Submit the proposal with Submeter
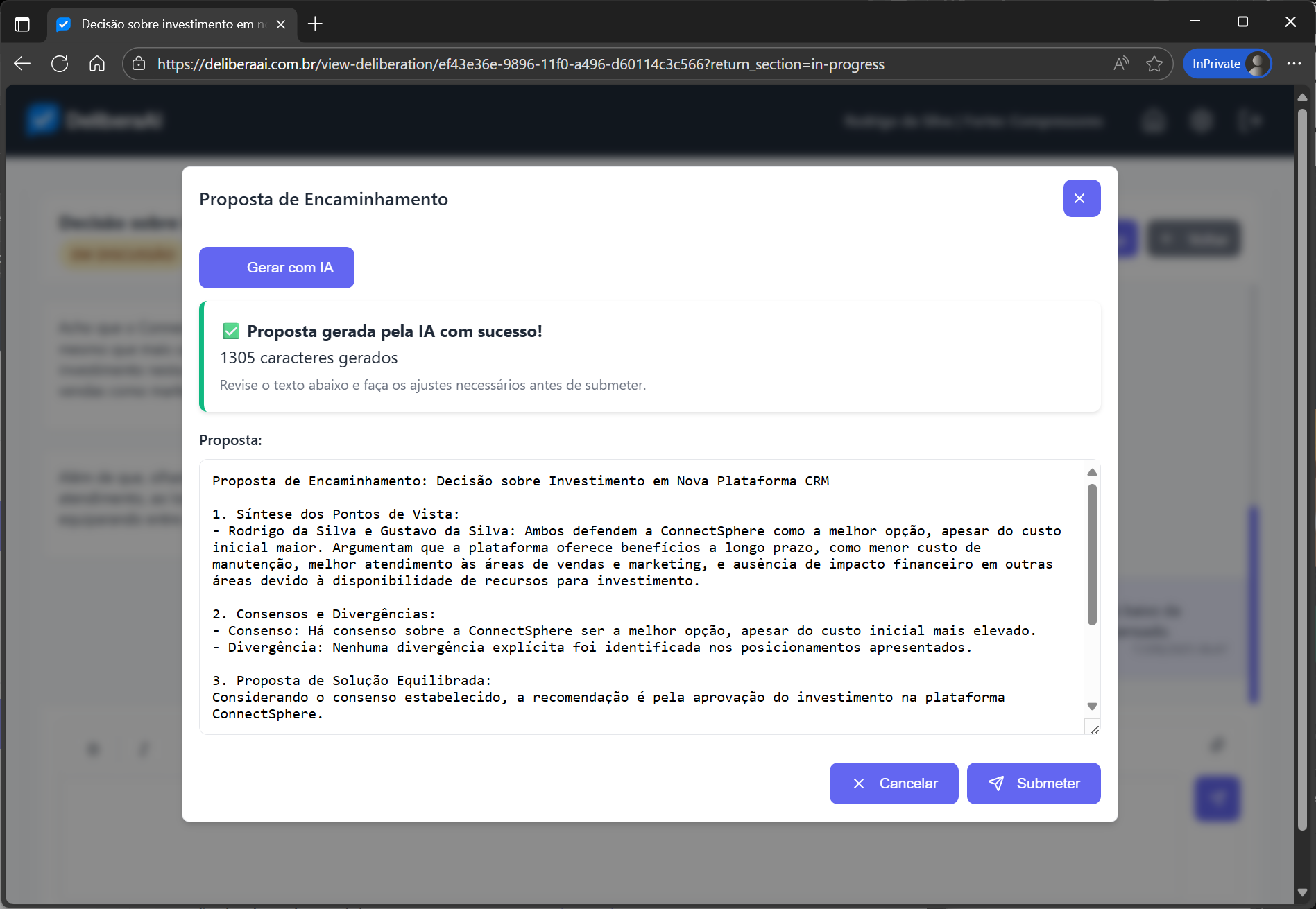This screenshot has height=909, width=1316. coord(1033,784)
